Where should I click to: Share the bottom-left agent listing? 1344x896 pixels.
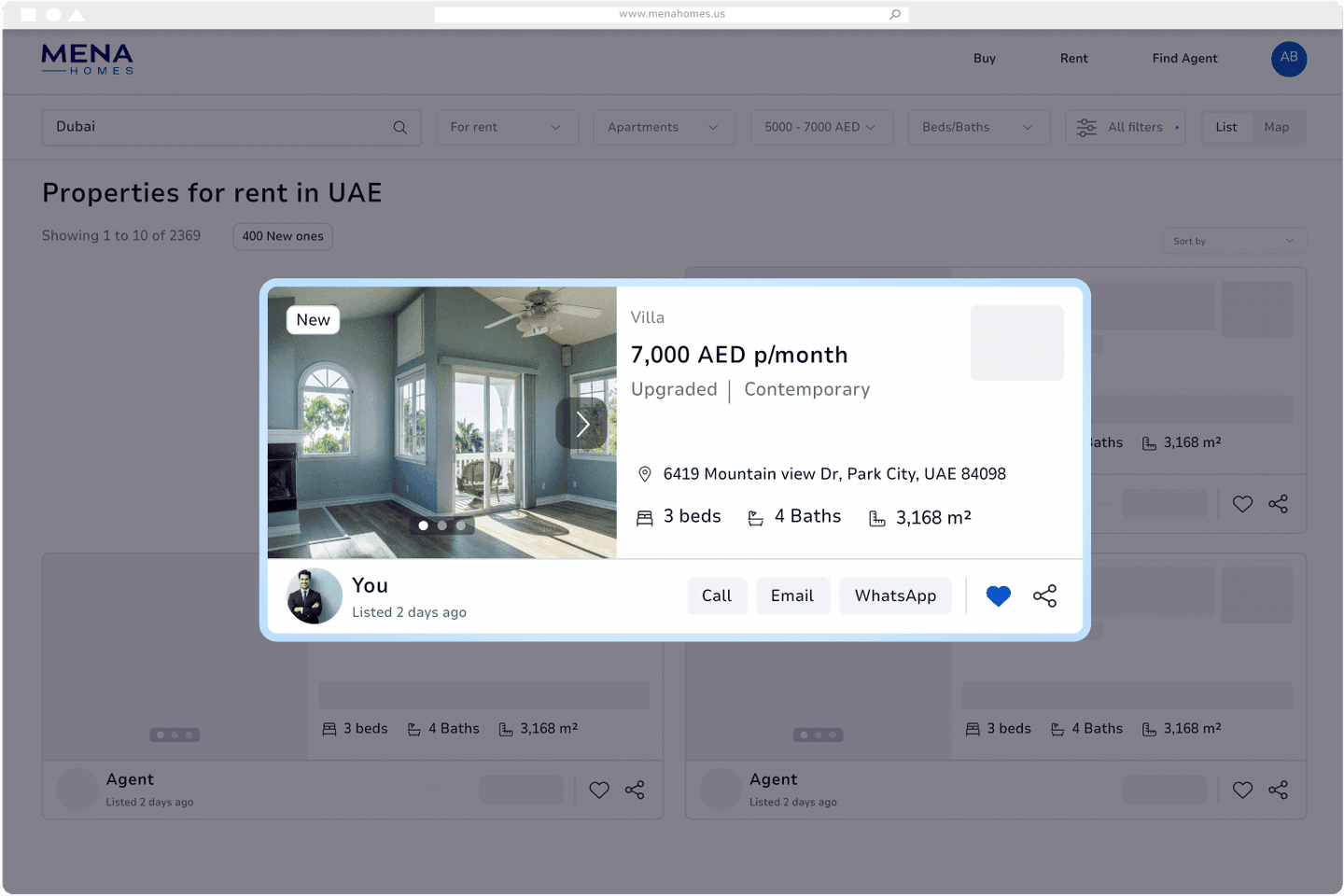point(635,791)
